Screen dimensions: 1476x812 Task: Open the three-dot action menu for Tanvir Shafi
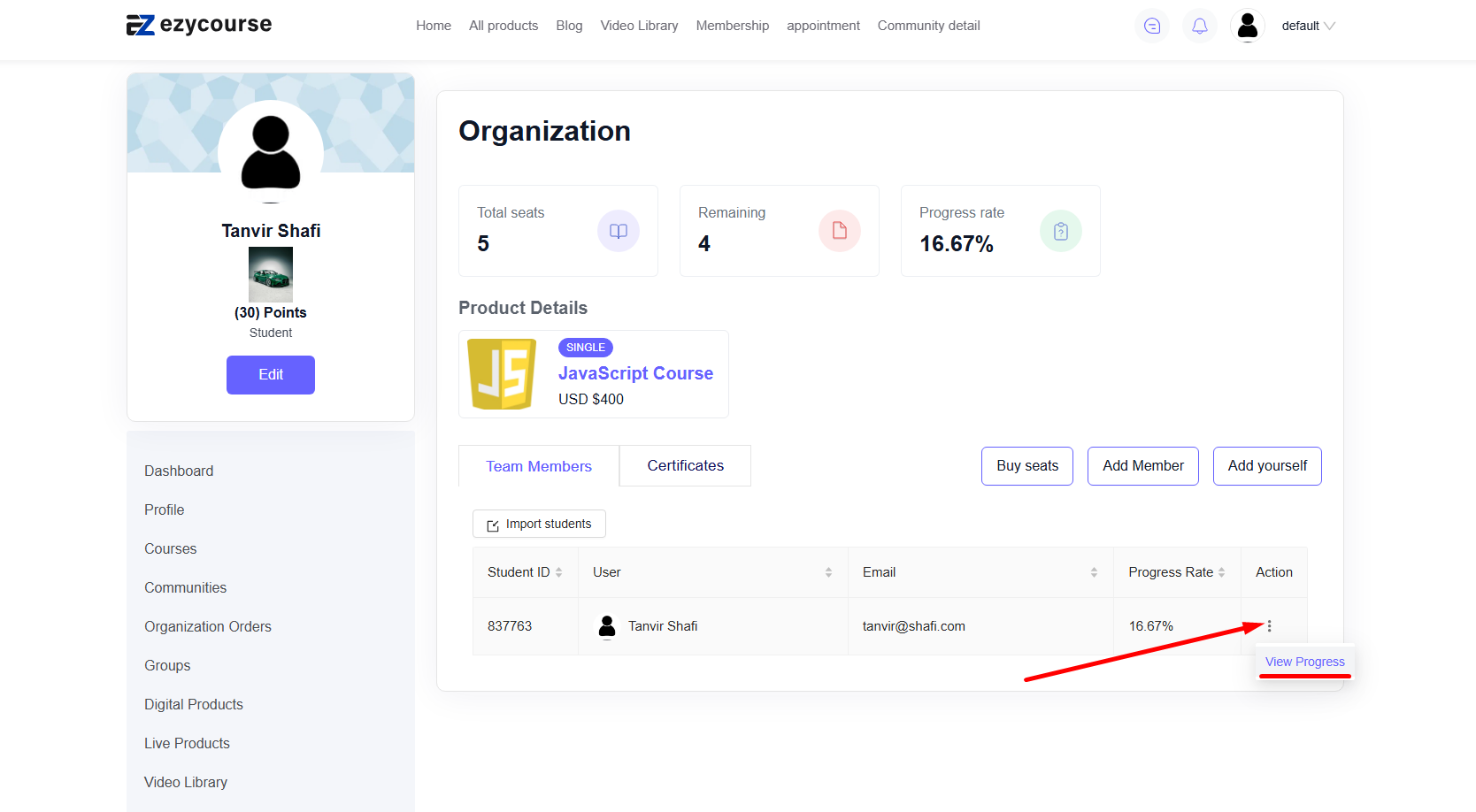1269,626
